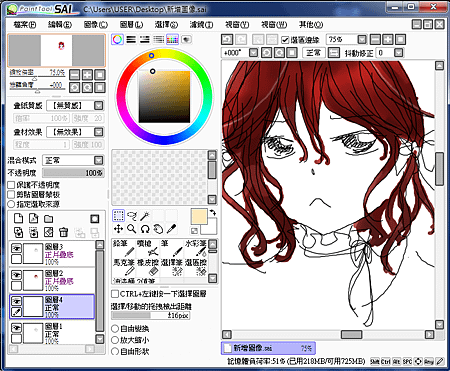Select 放大縮小 radio button
This screenshot has width=450, height=371.
(115, 340)
